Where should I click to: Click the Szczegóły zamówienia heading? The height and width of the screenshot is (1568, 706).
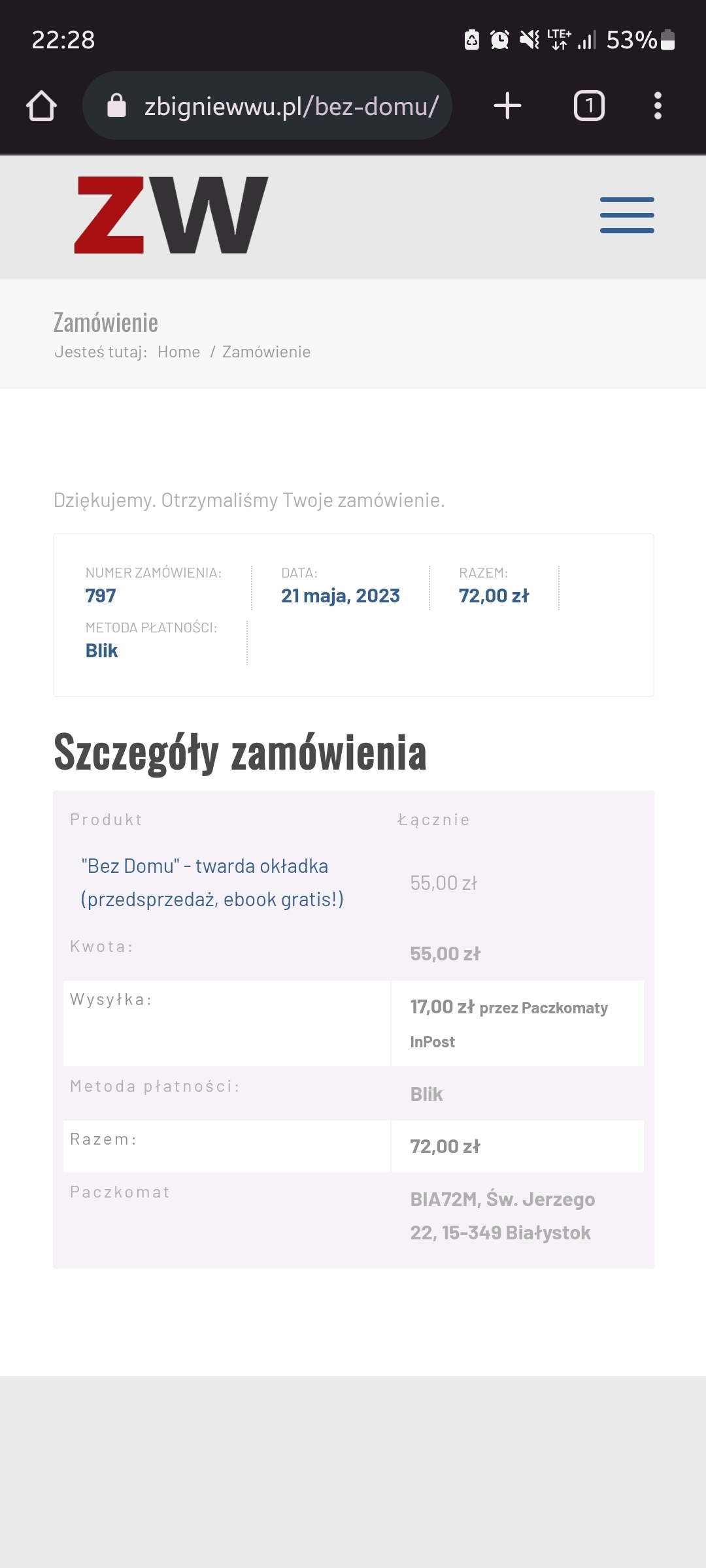pyautogui.click(x=240, y=753)
